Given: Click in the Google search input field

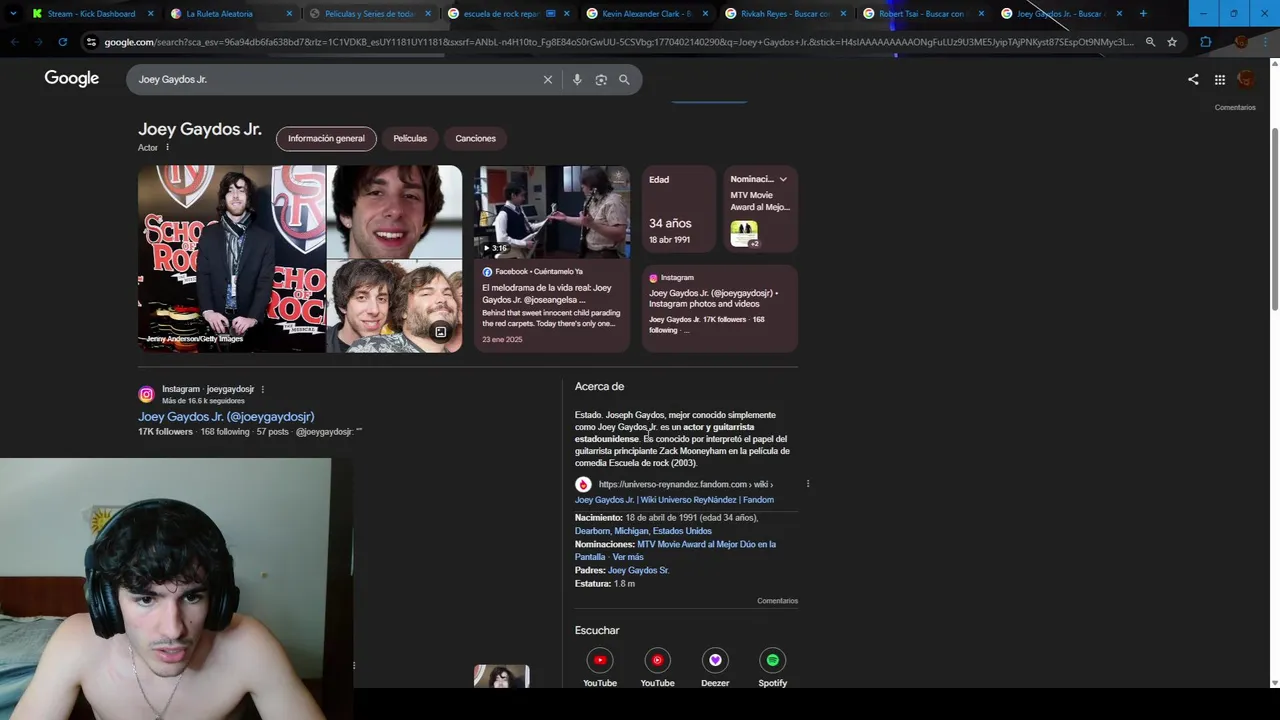Looking at the screenshot, I should coord(335,80).
